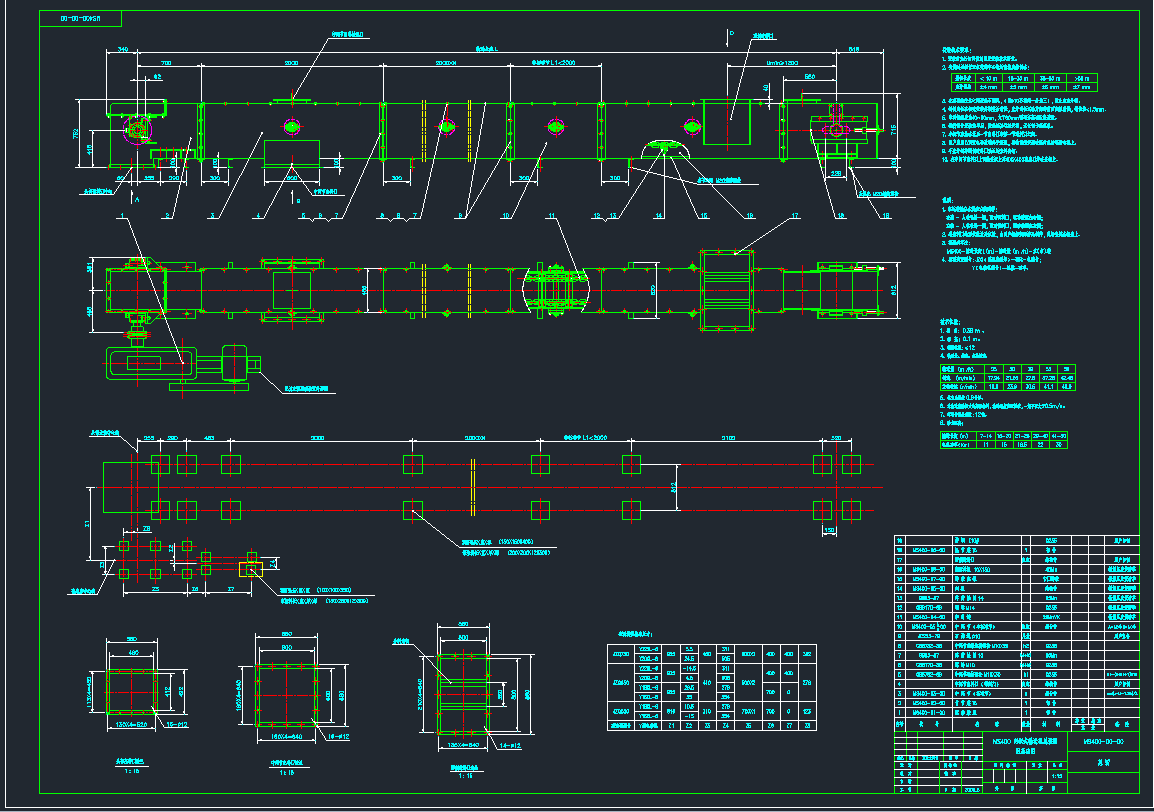The height and width of the screenshot is (812, 1154).
Task: Select the '41.1' value in capacity table
Action: coord(1048,386)
